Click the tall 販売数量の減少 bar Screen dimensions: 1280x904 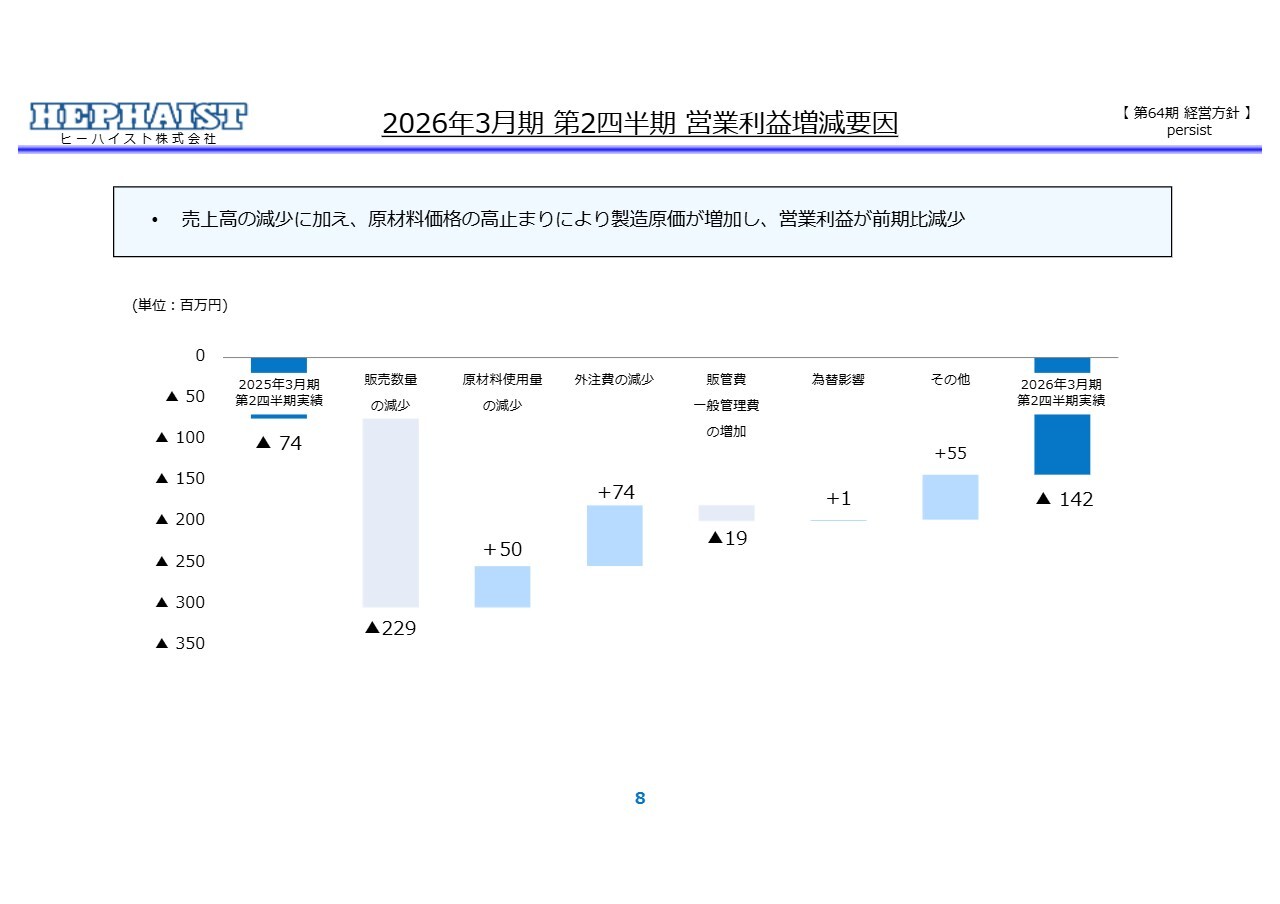(390, 512)
